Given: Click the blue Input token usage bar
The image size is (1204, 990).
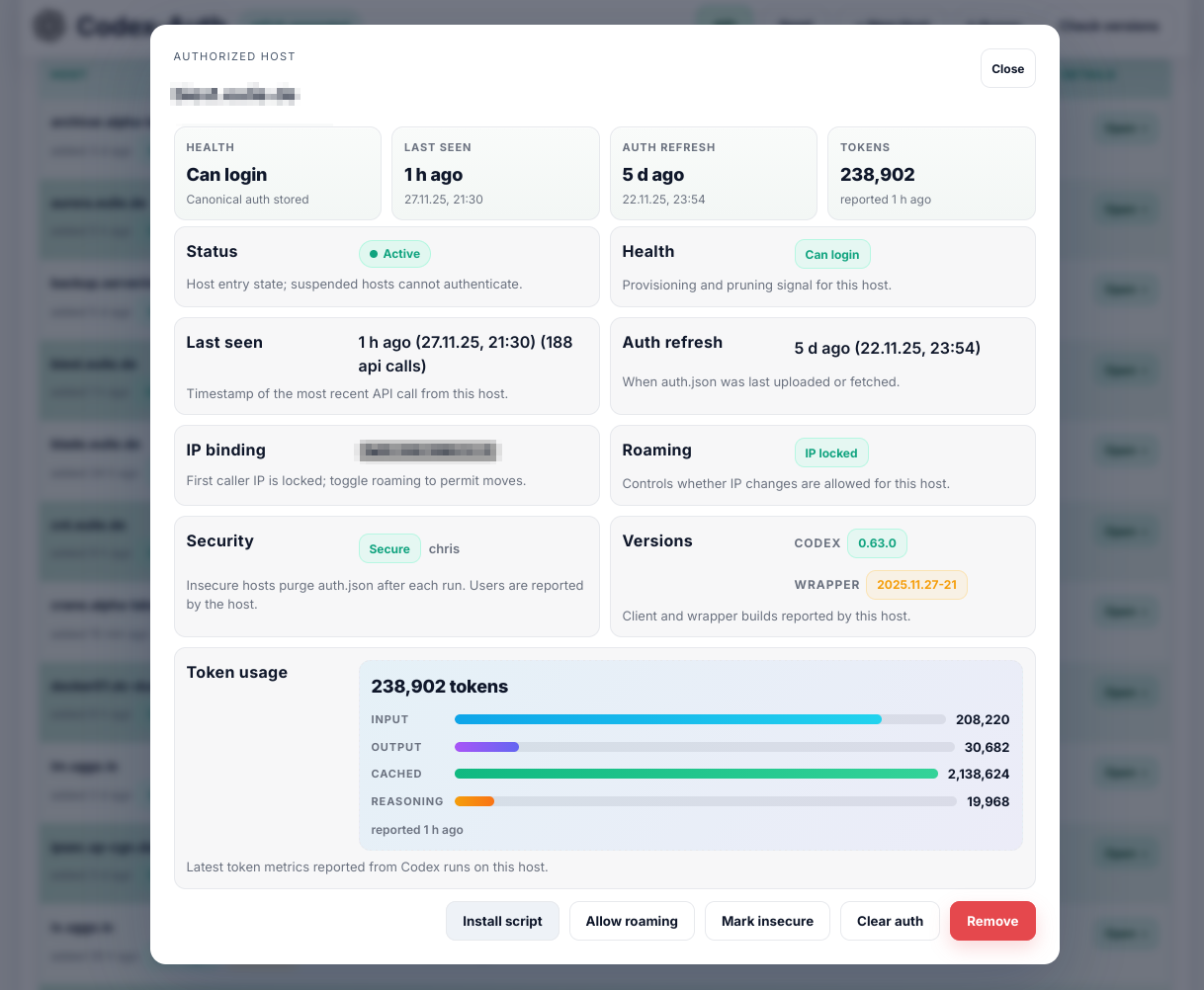Looking at the screenshot, I should coord(667,720).
